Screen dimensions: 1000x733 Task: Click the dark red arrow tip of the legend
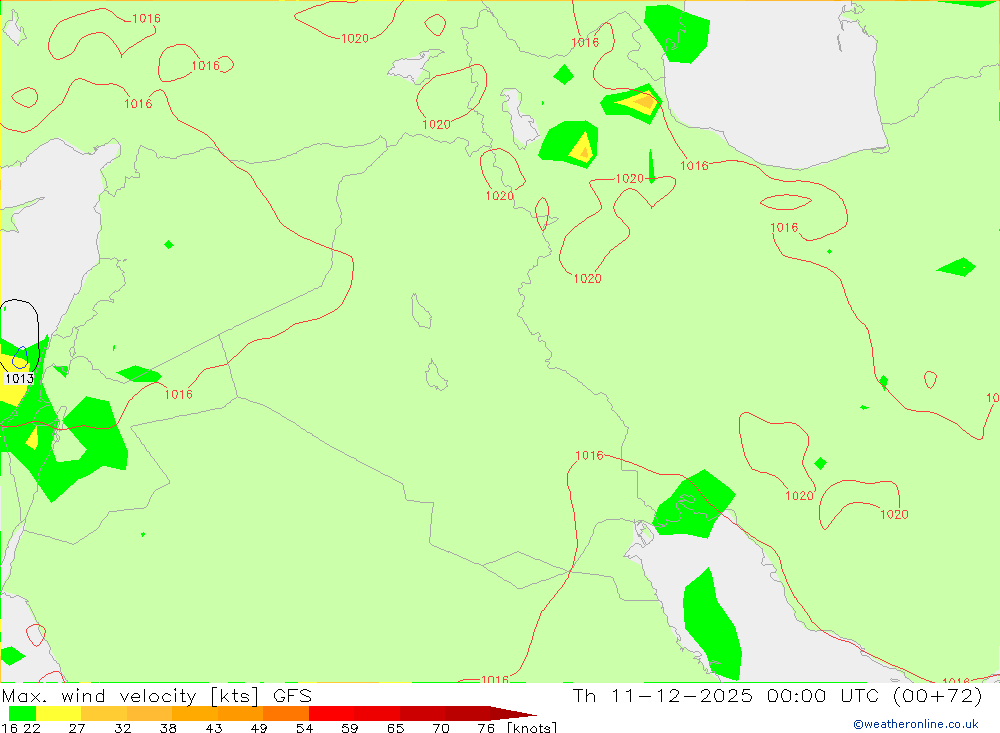pos(513,713)
